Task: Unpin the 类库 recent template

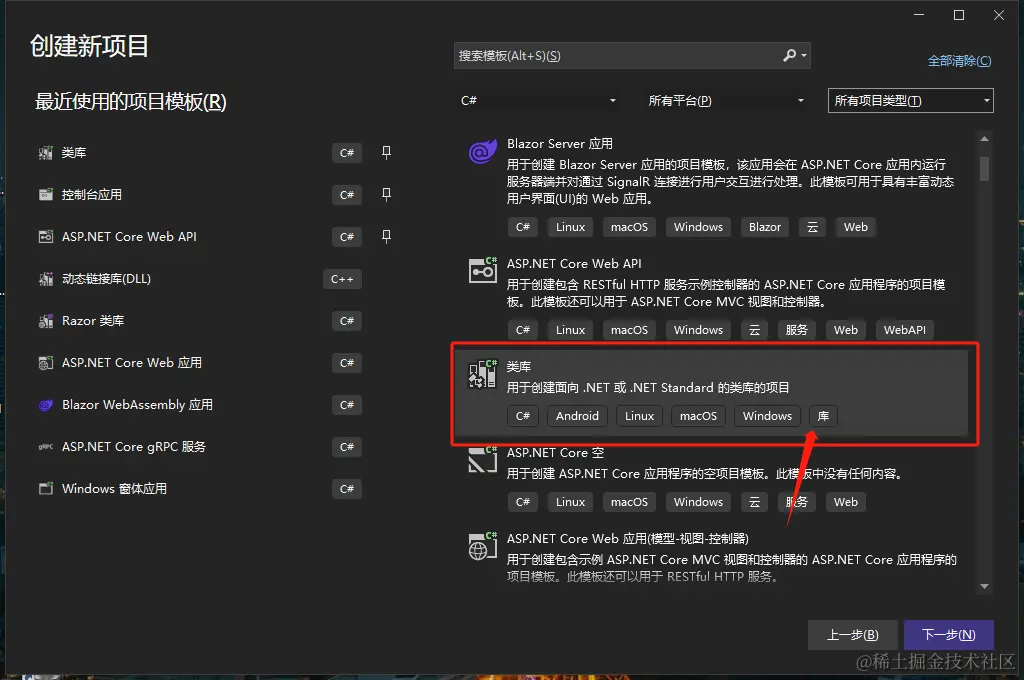Action: pyautogui.click(x=386, y=153)
